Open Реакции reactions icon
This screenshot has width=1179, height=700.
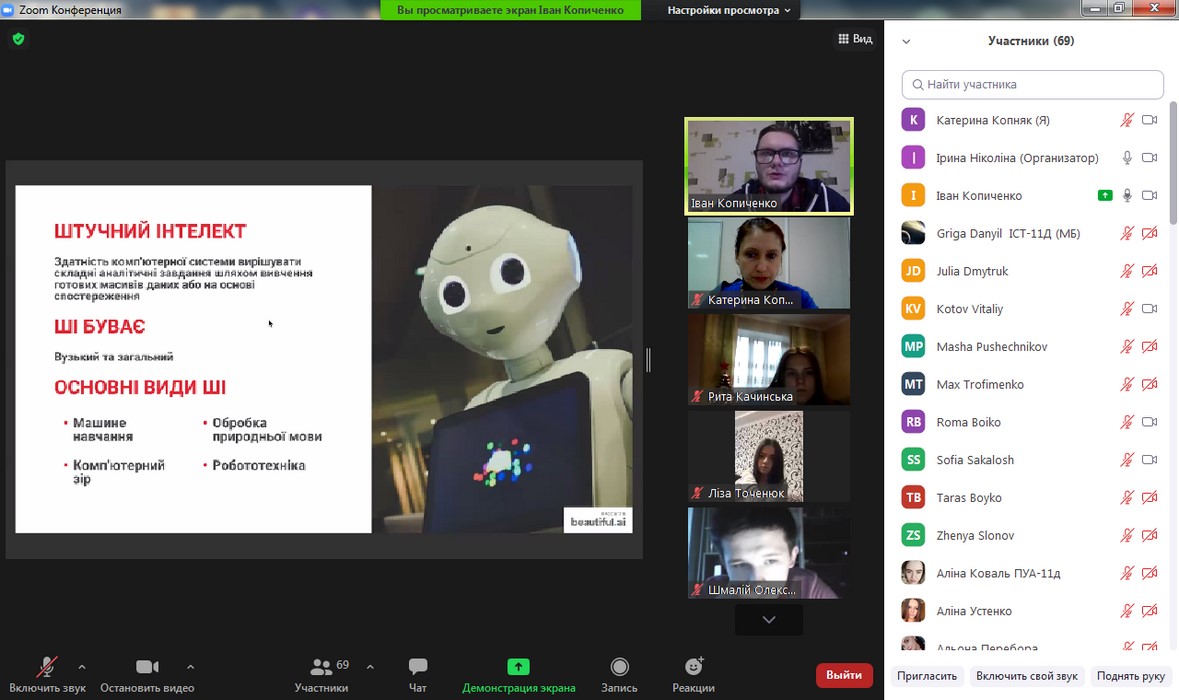click(693, 667)
